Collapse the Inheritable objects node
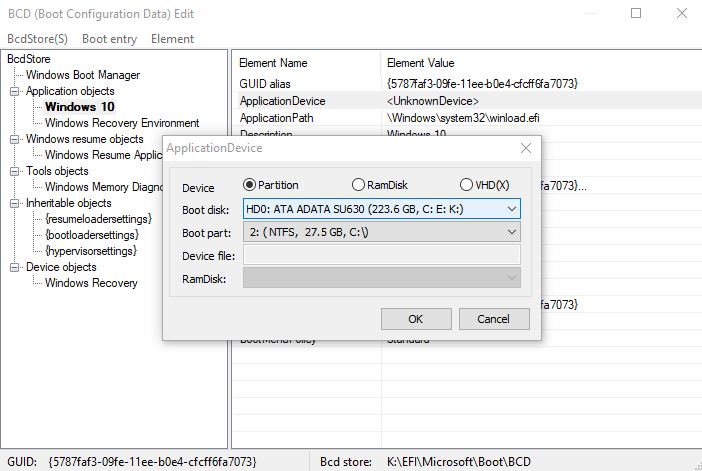 click(14, 203)
